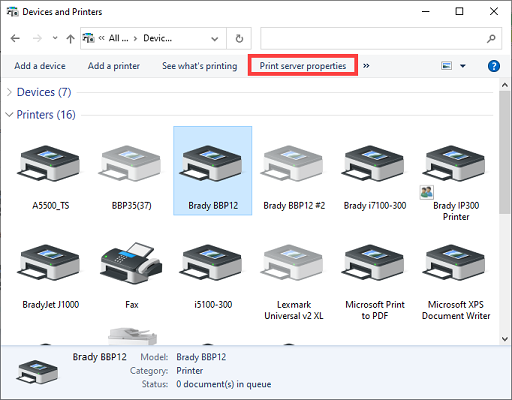Select the Brady i7100-300 printer icon

374,163
